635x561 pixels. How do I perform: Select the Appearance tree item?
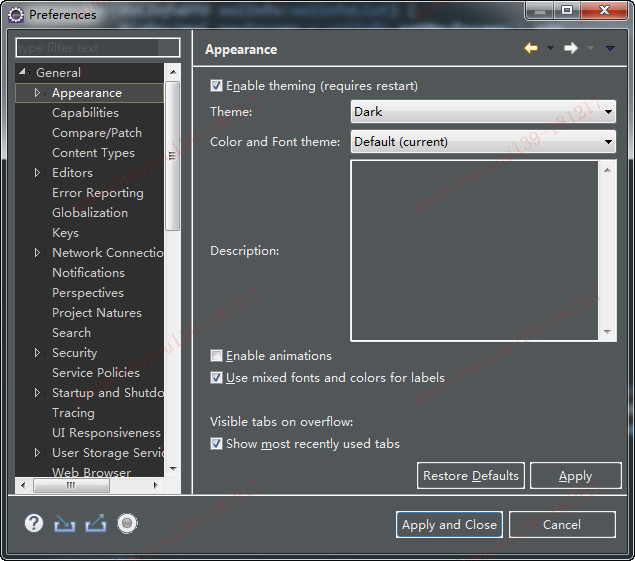point(87,93)
